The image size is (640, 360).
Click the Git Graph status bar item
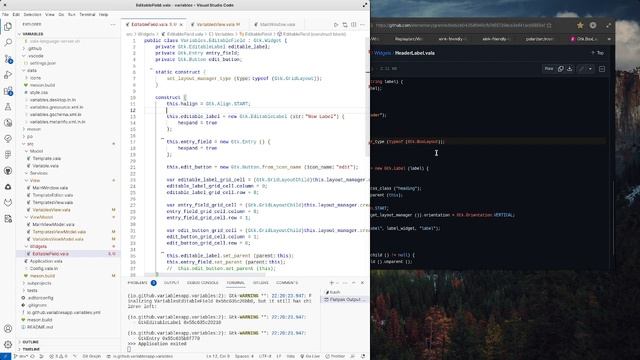coord(91,356)
